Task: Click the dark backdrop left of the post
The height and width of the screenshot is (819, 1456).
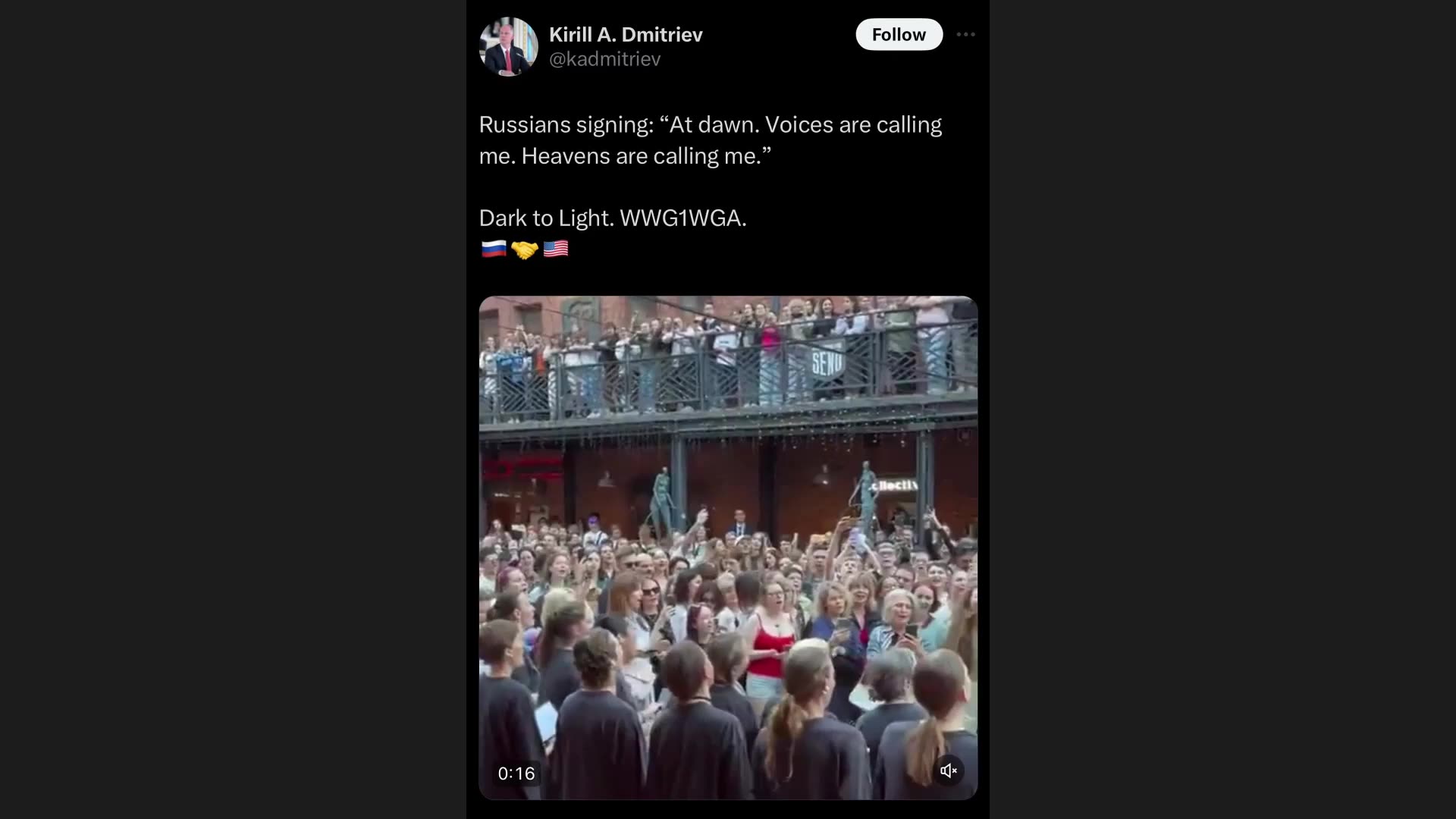Action: click(x=233, y=409)
